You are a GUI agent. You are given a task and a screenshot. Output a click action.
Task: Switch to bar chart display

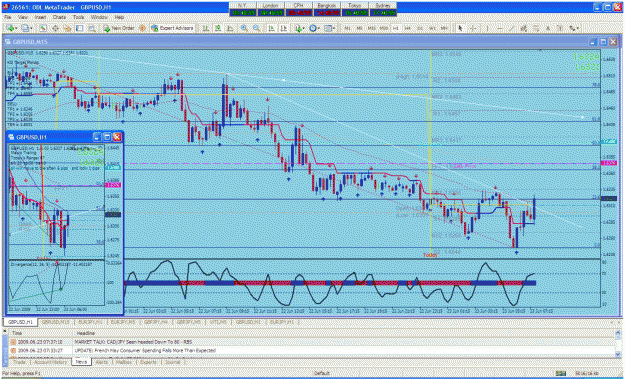(206, 28)
